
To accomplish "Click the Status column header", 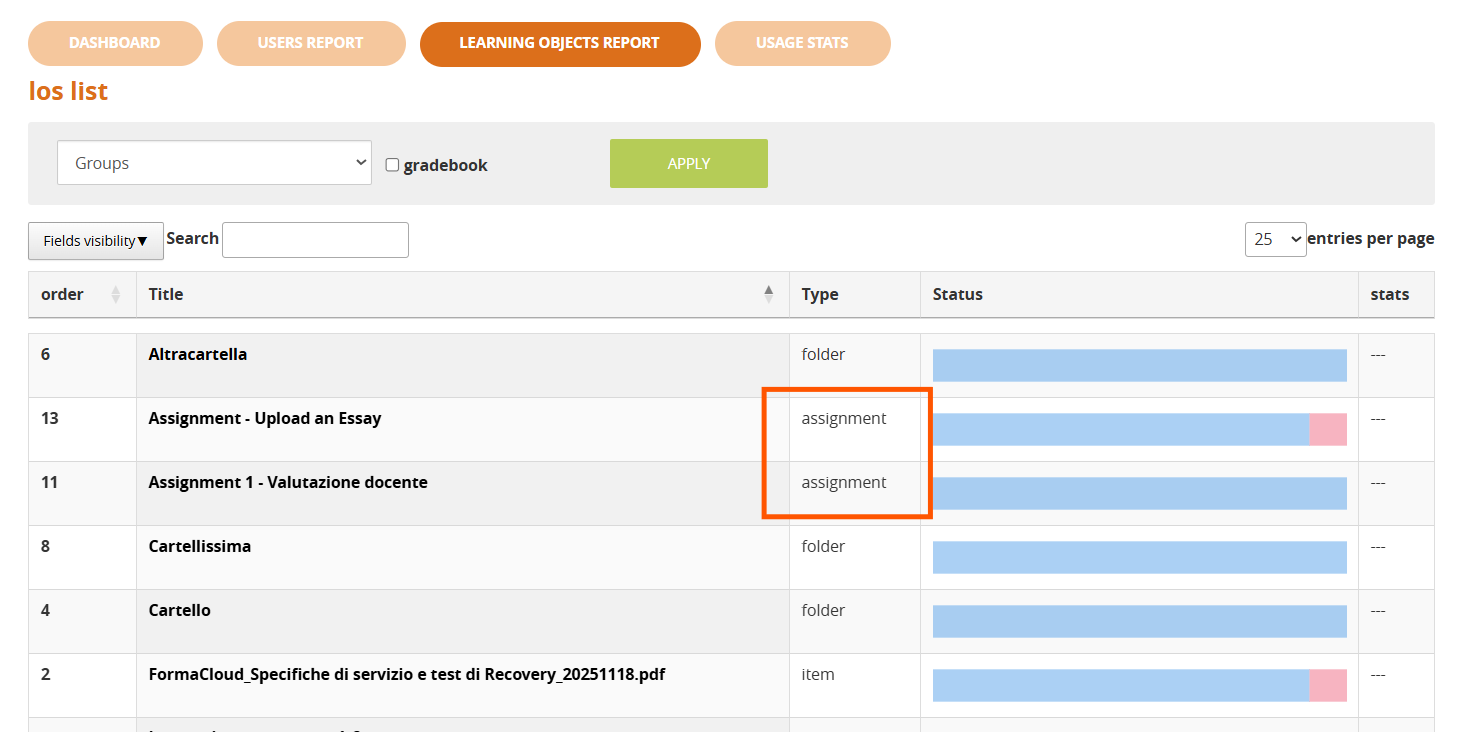I will pyautogui.click(x=958, y=294).
